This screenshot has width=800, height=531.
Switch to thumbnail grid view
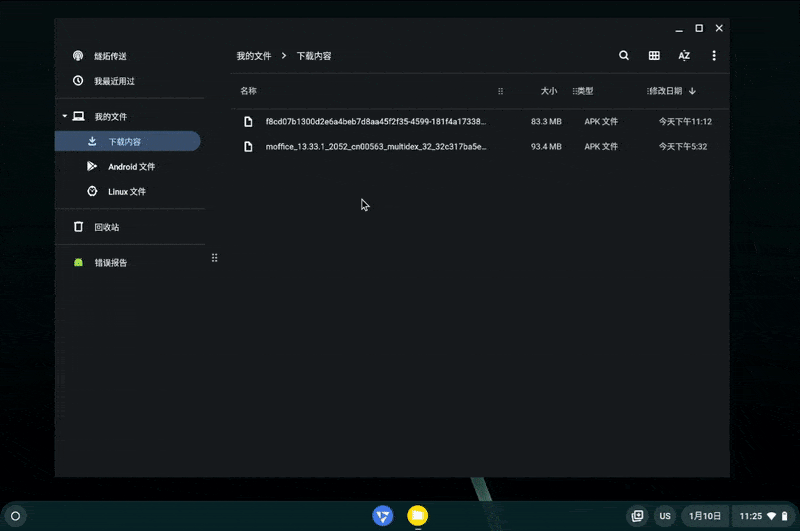pos(654,56)
